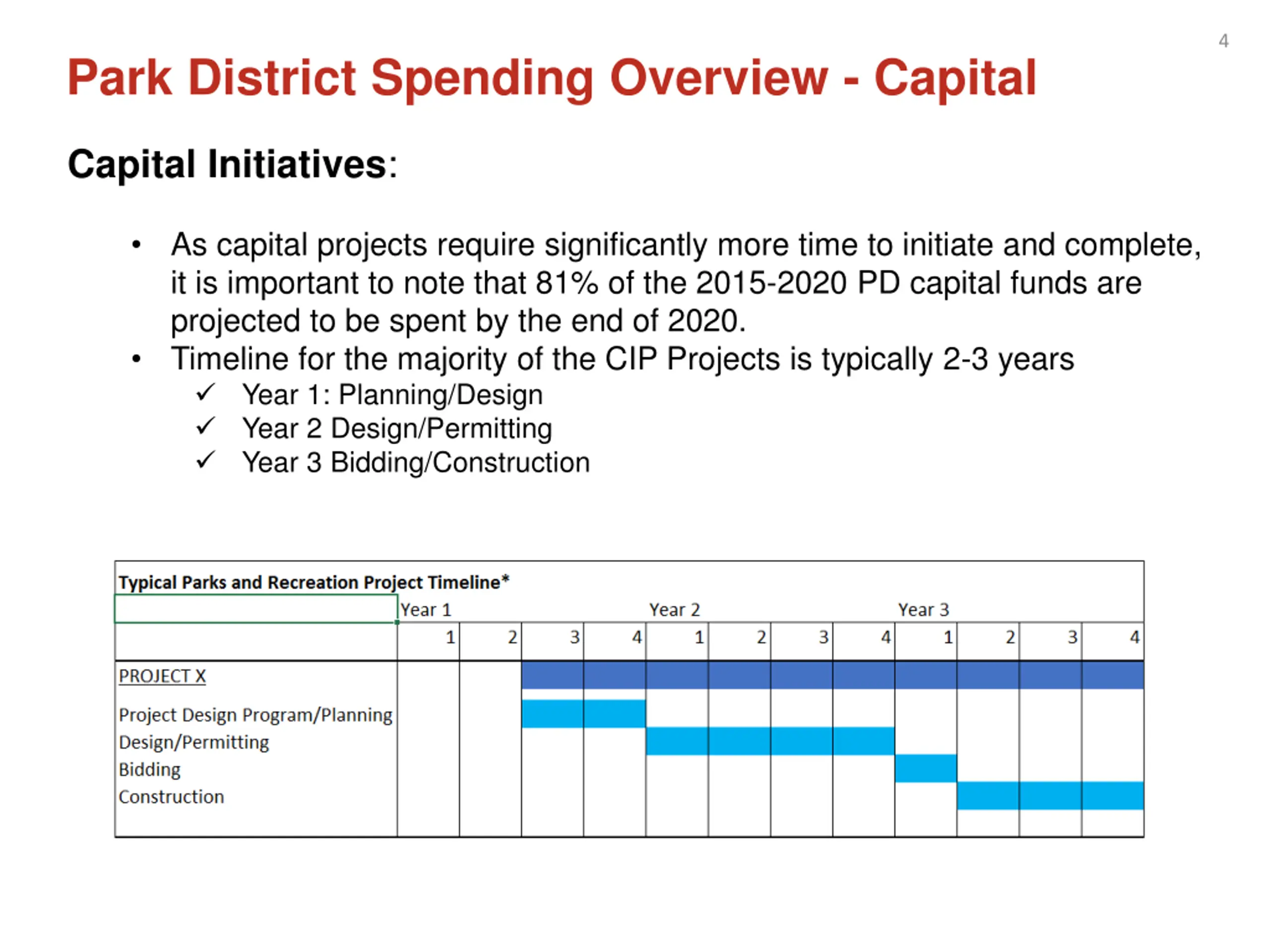Viewport: 1270px width, 952px height.
Task: Select the dark blue PROJECT X bar
Action: [832, 675]
